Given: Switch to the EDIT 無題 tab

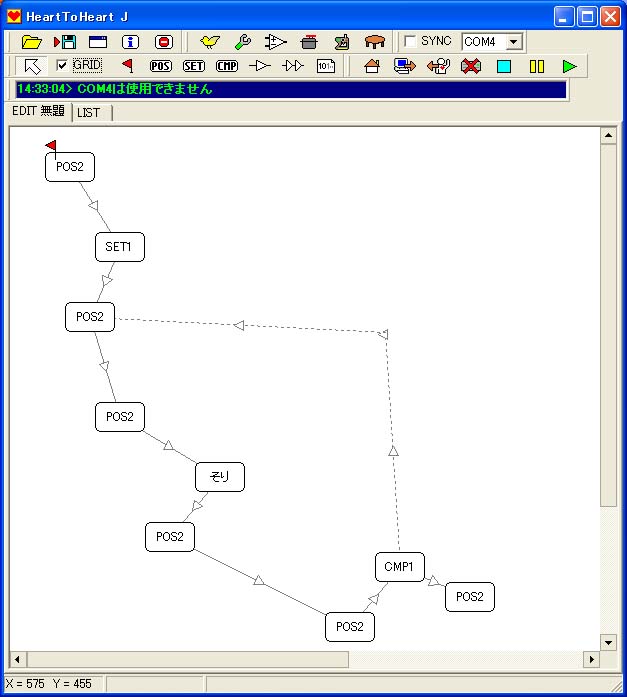Looking at the screenshot, I should 38,111.
